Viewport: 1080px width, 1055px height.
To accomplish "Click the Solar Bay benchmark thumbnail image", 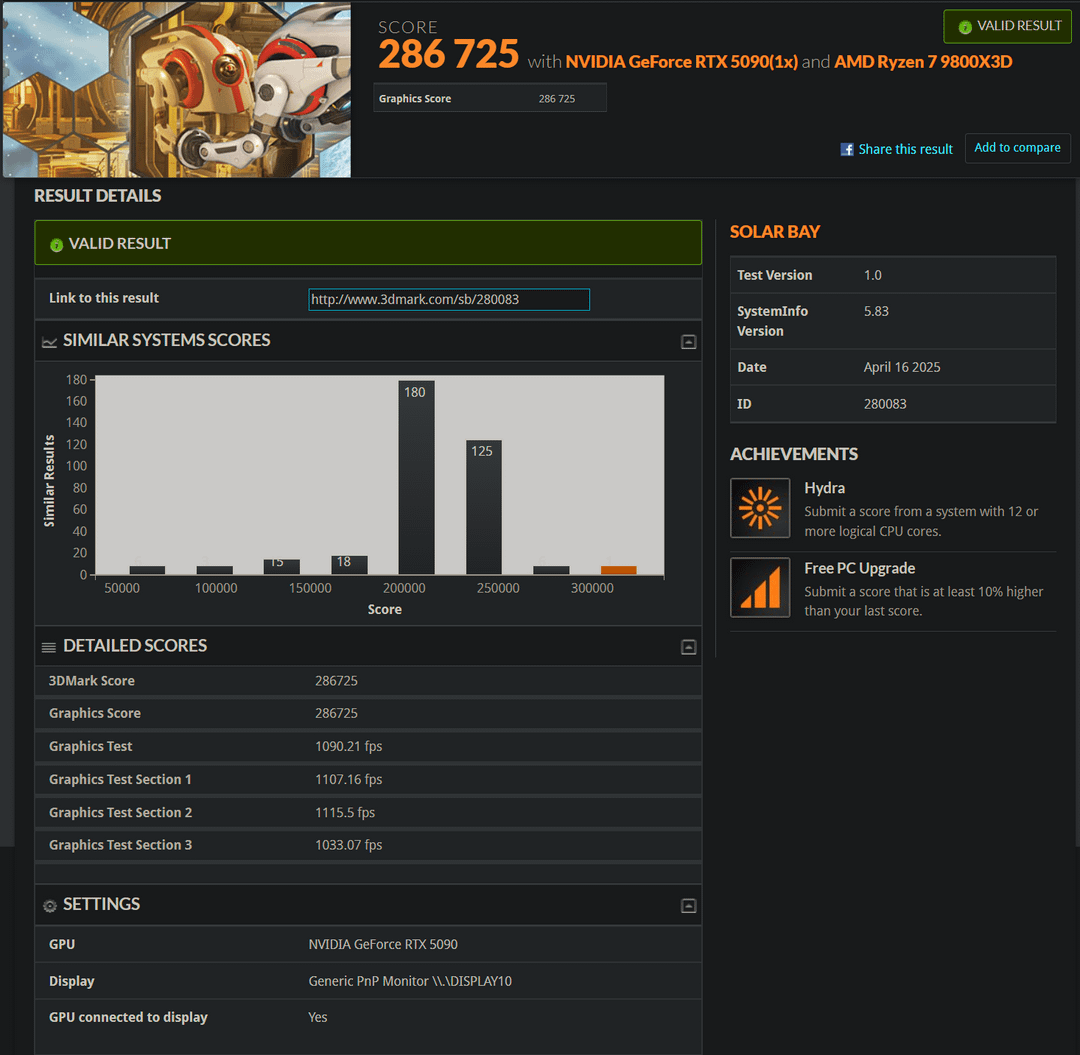I will point(176,90).
